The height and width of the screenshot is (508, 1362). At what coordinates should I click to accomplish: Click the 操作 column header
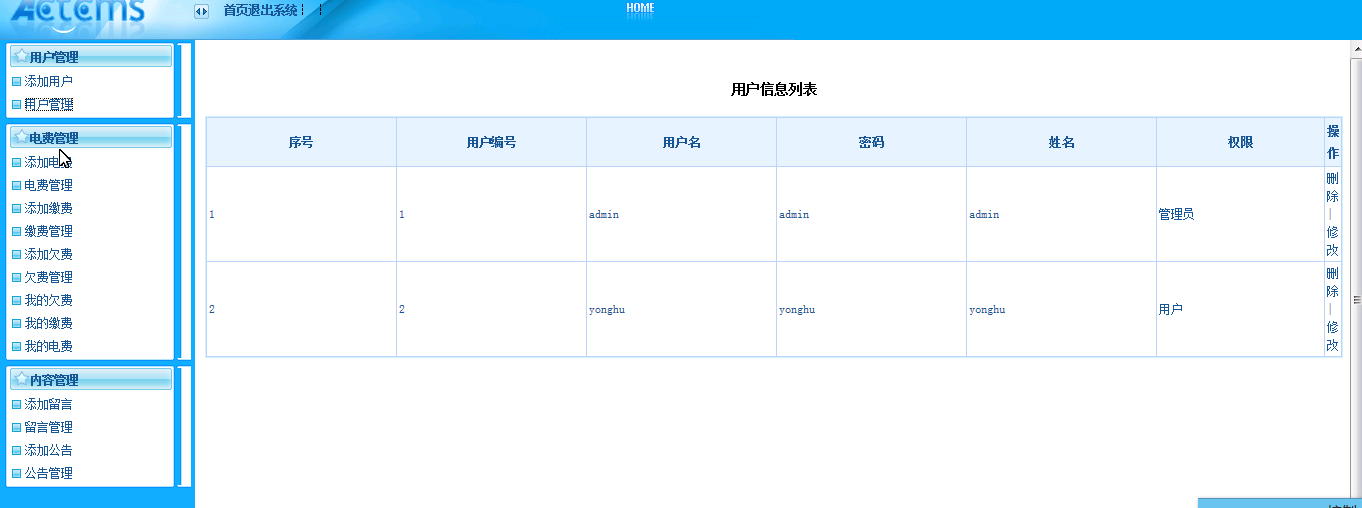1333,142
